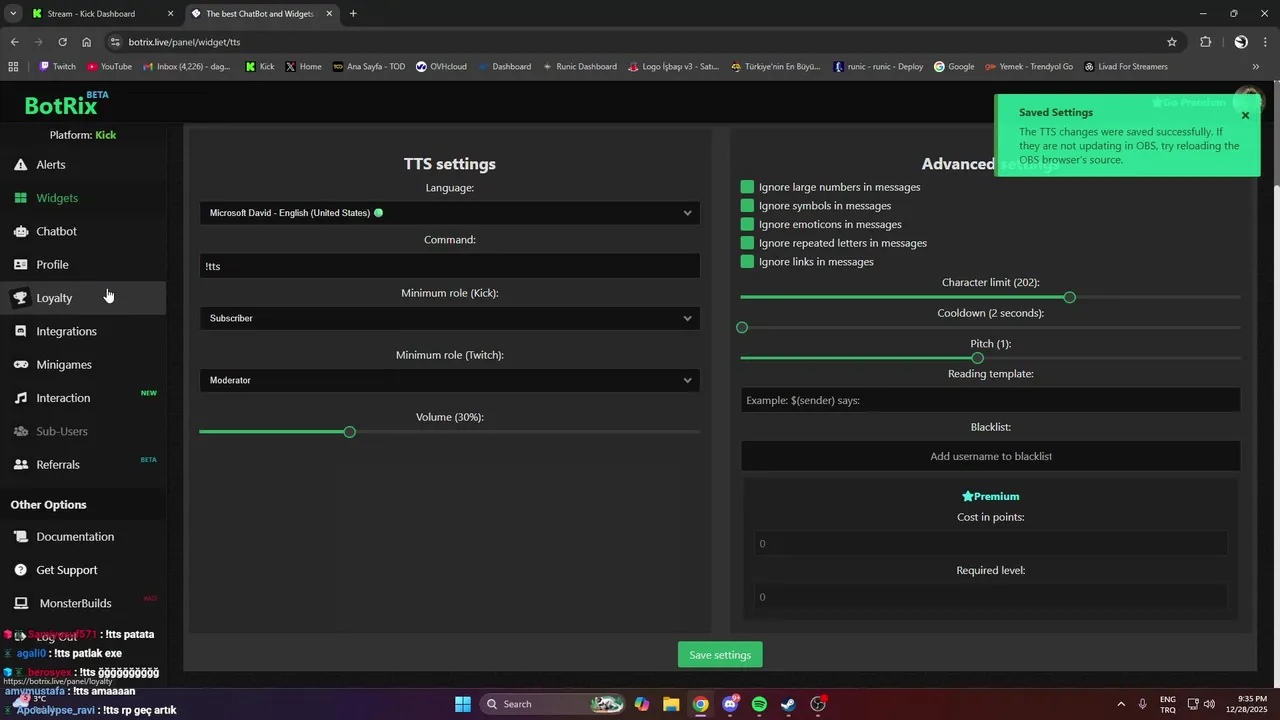Open the YouTube bookmark
Screen dimensions: 1280x720
tap(109, 67)
